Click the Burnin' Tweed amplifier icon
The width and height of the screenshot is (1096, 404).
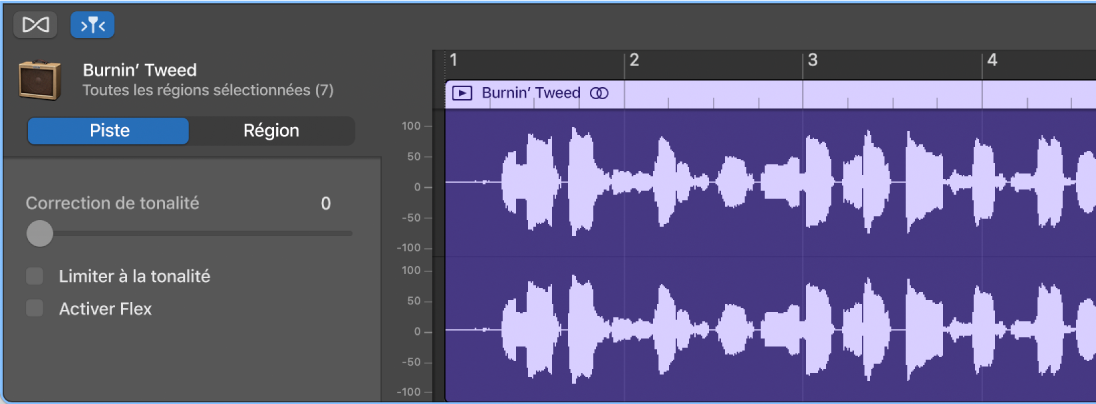(41, 80)
